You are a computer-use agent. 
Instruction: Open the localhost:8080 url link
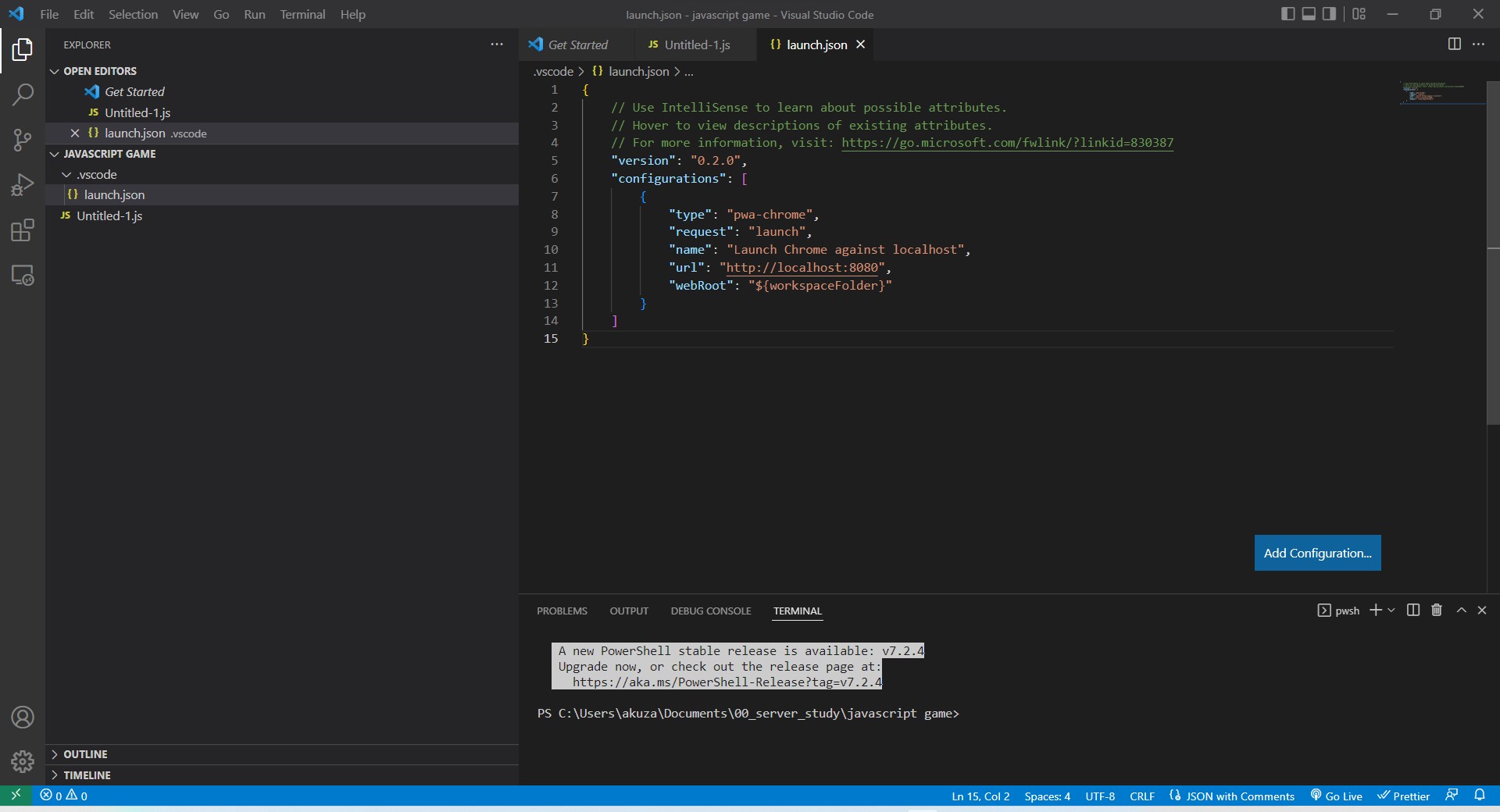(x=802, y=268)
